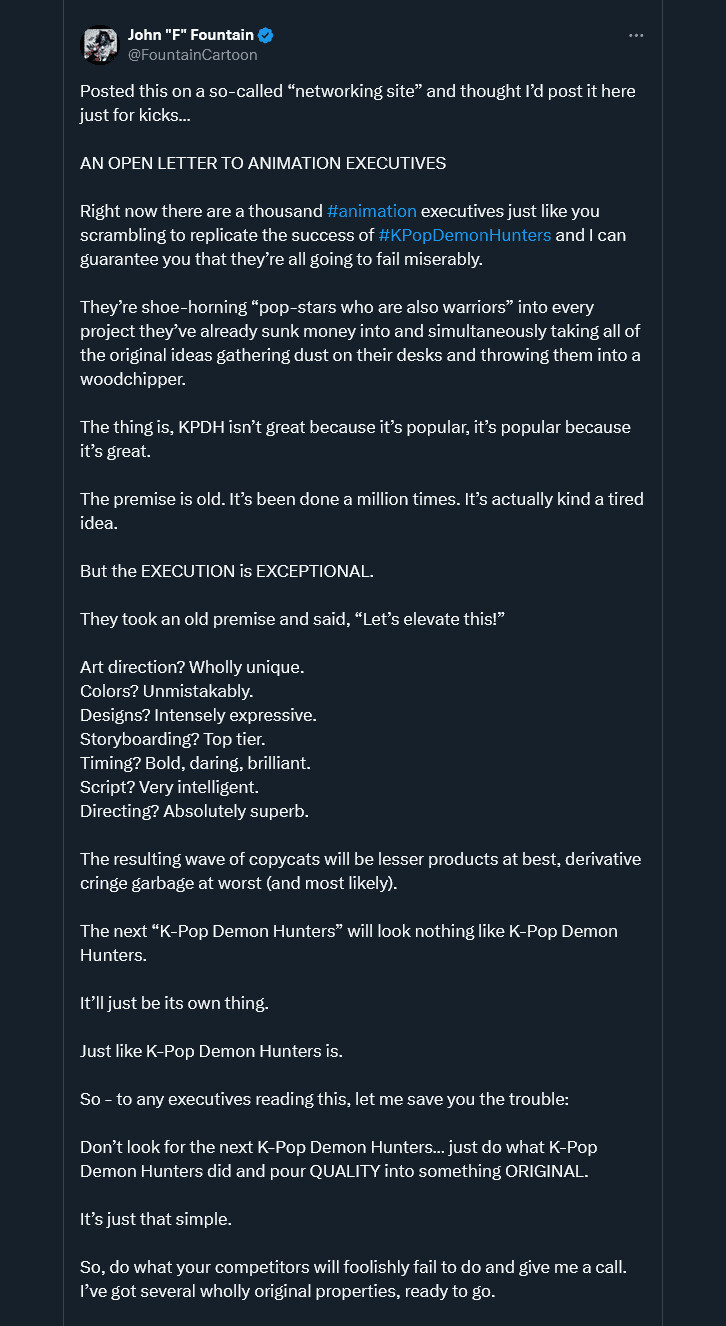Open John "F" Fountain's profile avatar
This screenshot has width=726, height=1326.
pyautogui.click(x=99, y=45)
